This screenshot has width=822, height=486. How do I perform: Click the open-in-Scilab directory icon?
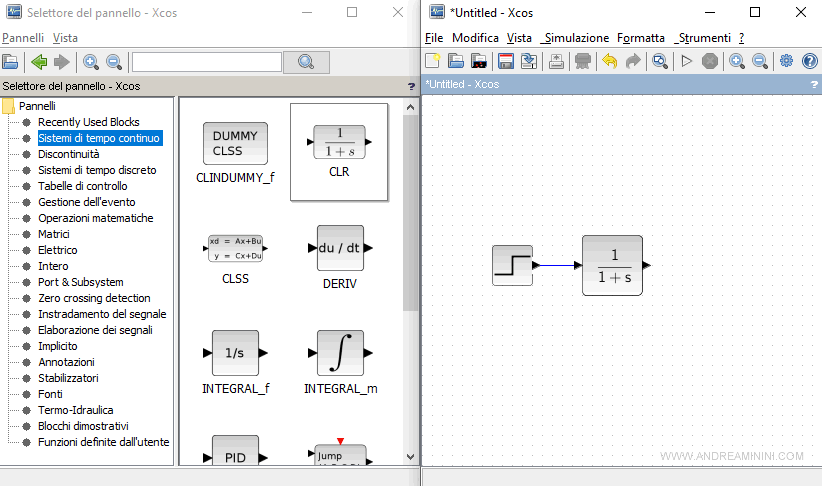click(479, 61)
